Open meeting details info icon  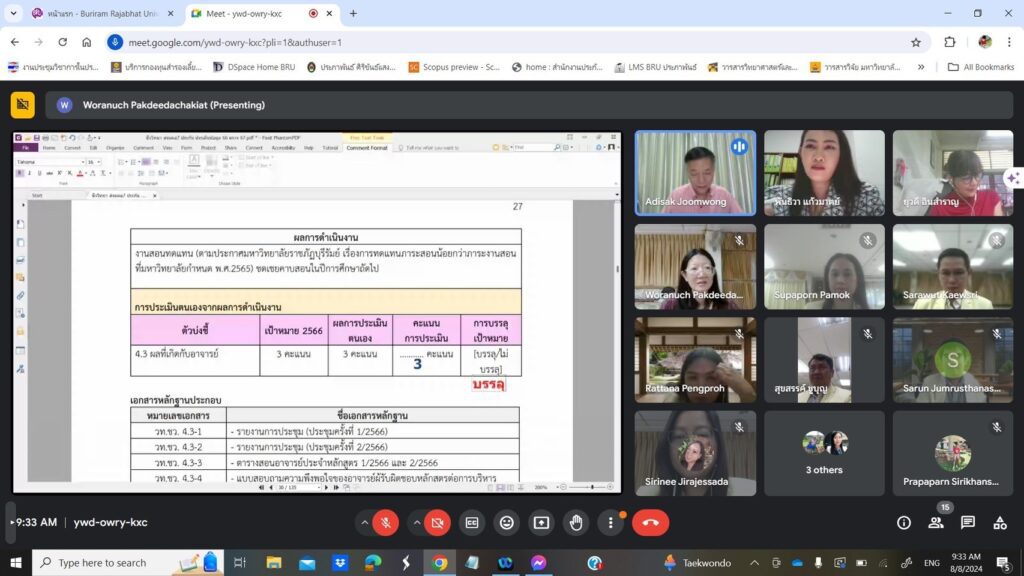tap(904, 522)
